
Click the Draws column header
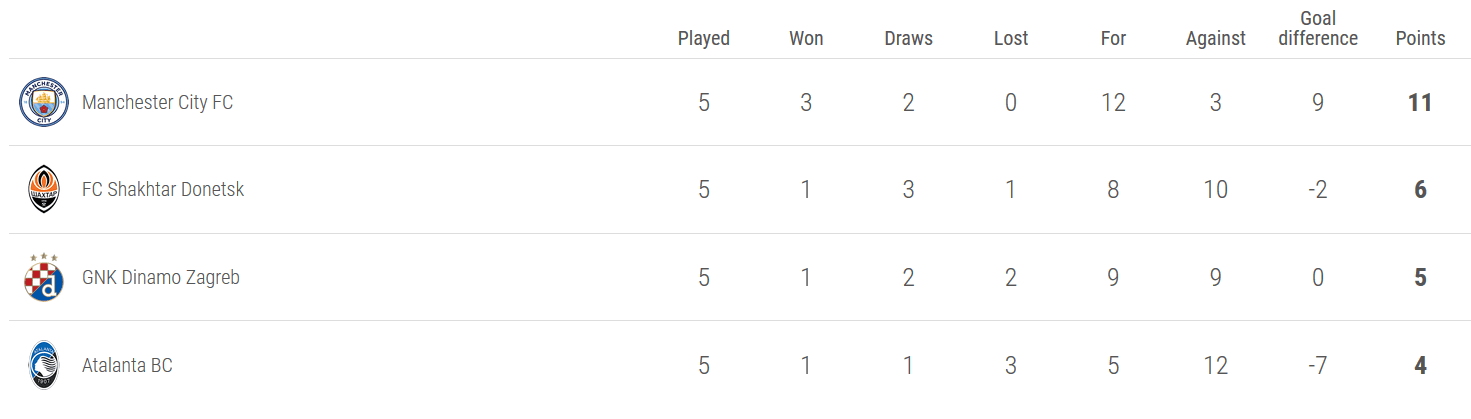coord(908,39)
